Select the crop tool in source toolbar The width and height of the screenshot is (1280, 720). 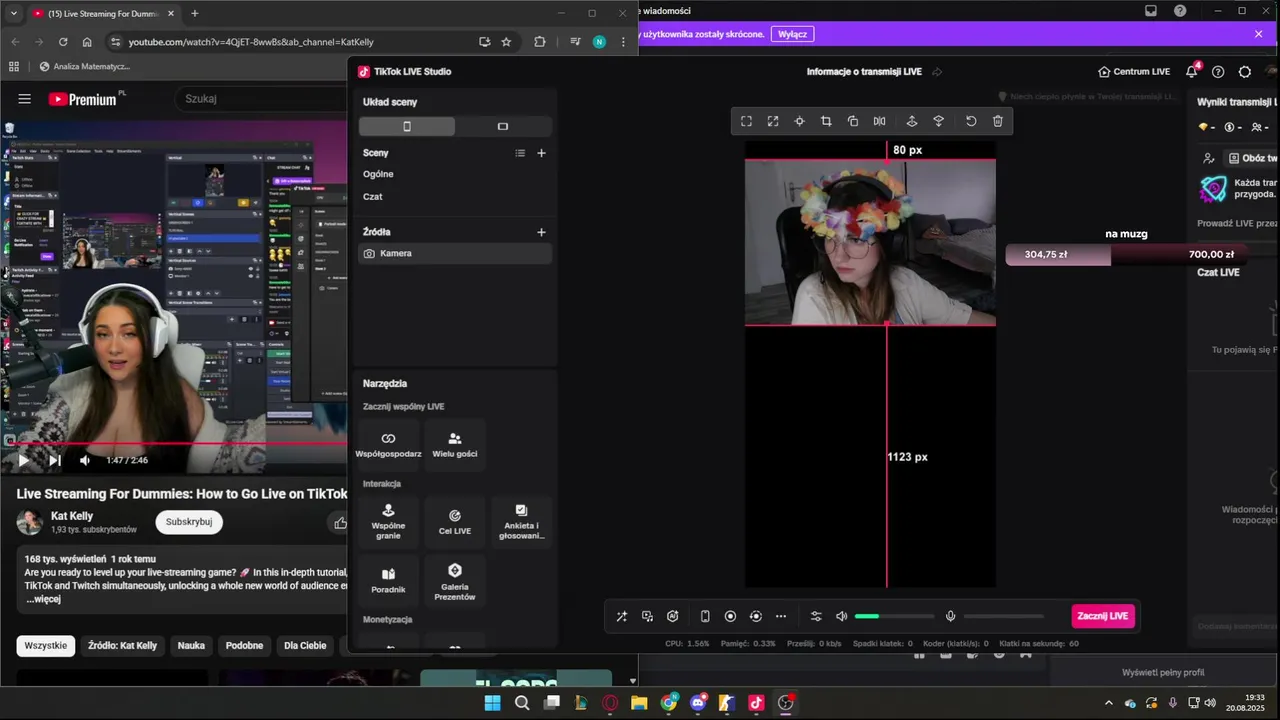826,121
